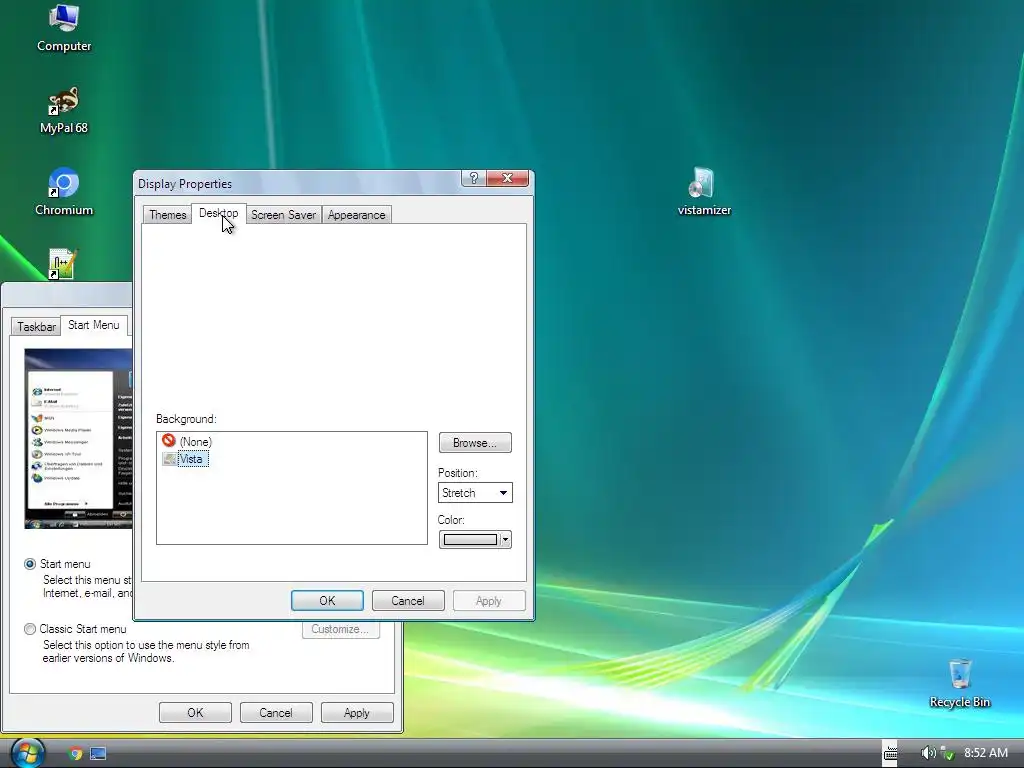Open the Color picker dropdown arrow
Image resolution: width=1024 pixels, height=768 pixels.
[x=505, y=539]
